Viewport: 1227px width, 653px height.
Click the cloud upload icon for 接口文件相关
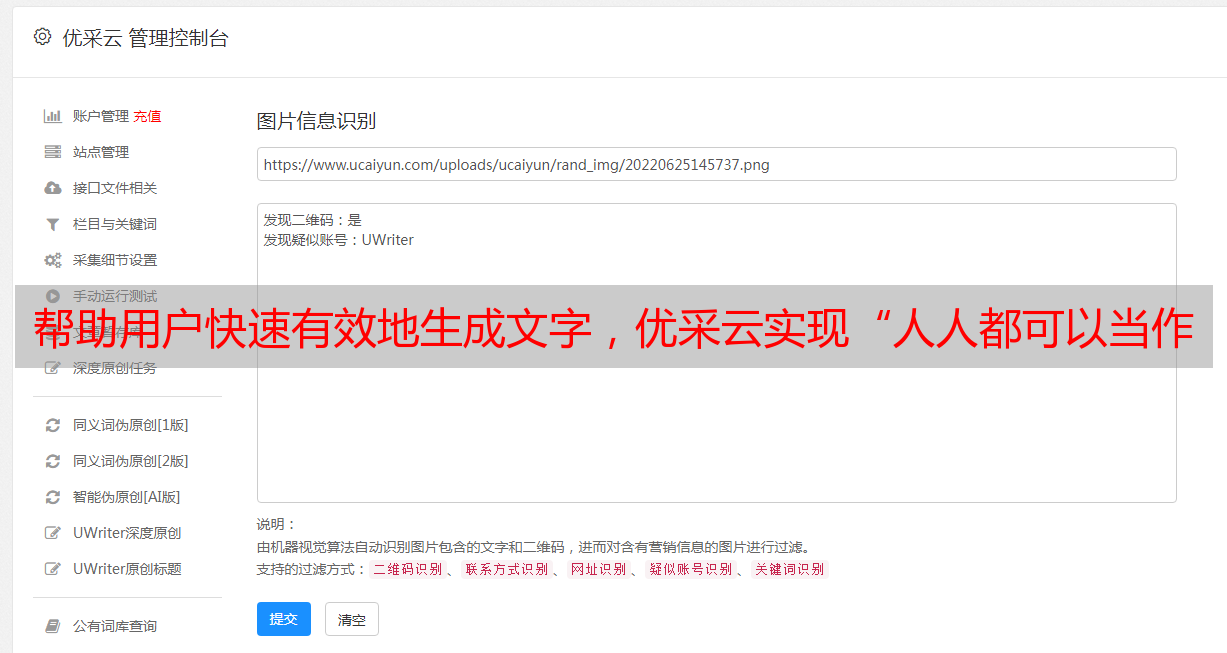[53, 188]
